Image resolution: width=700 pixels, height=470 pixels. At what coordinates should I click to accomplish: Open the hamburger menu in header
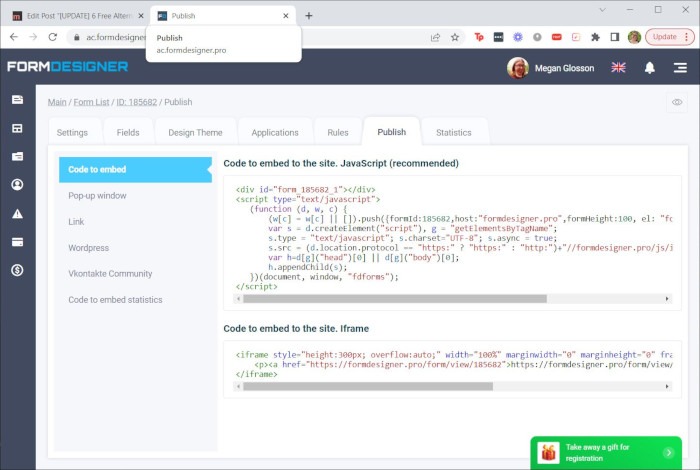[x=680, y=68]
